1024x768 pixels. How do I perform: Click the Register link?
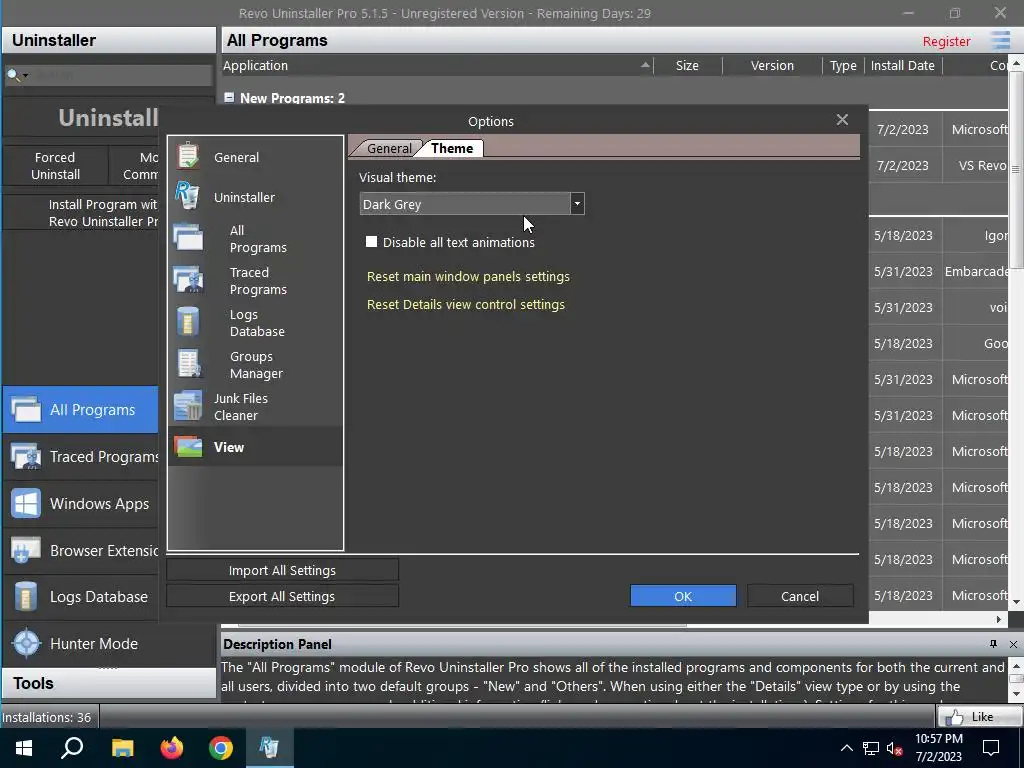click(x=946, y=41)
